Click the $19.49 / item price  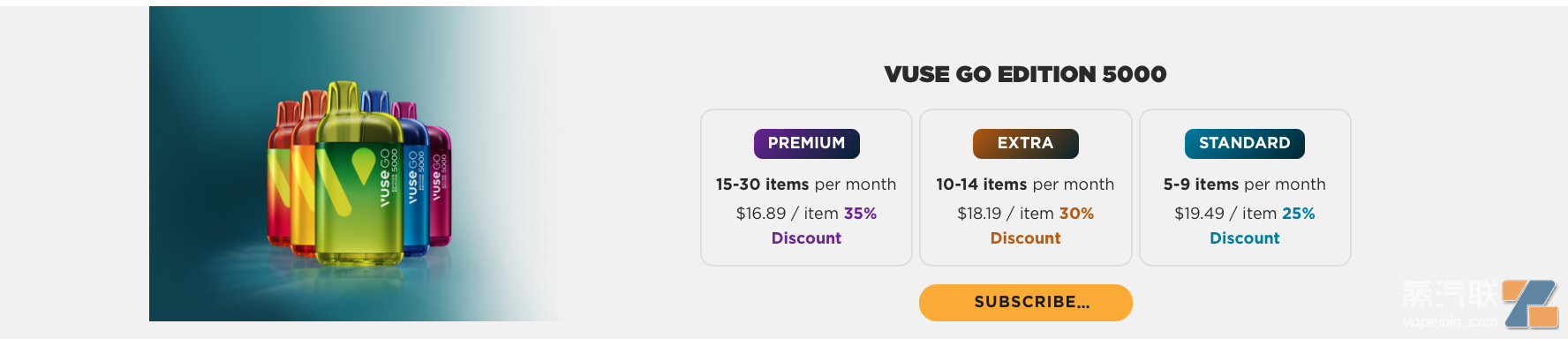pos(1225,214)
